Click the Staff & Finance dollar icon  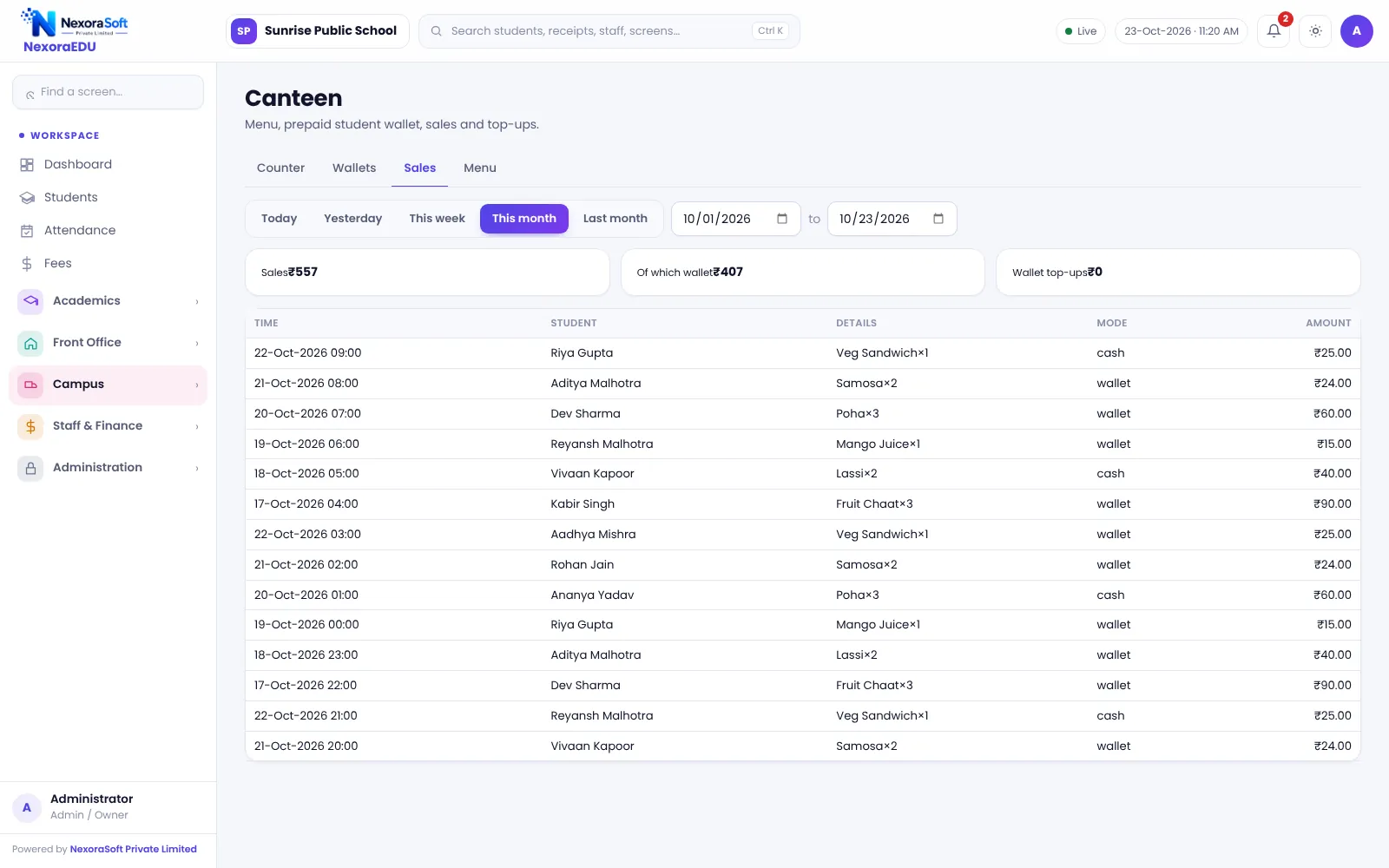(30, 426)
